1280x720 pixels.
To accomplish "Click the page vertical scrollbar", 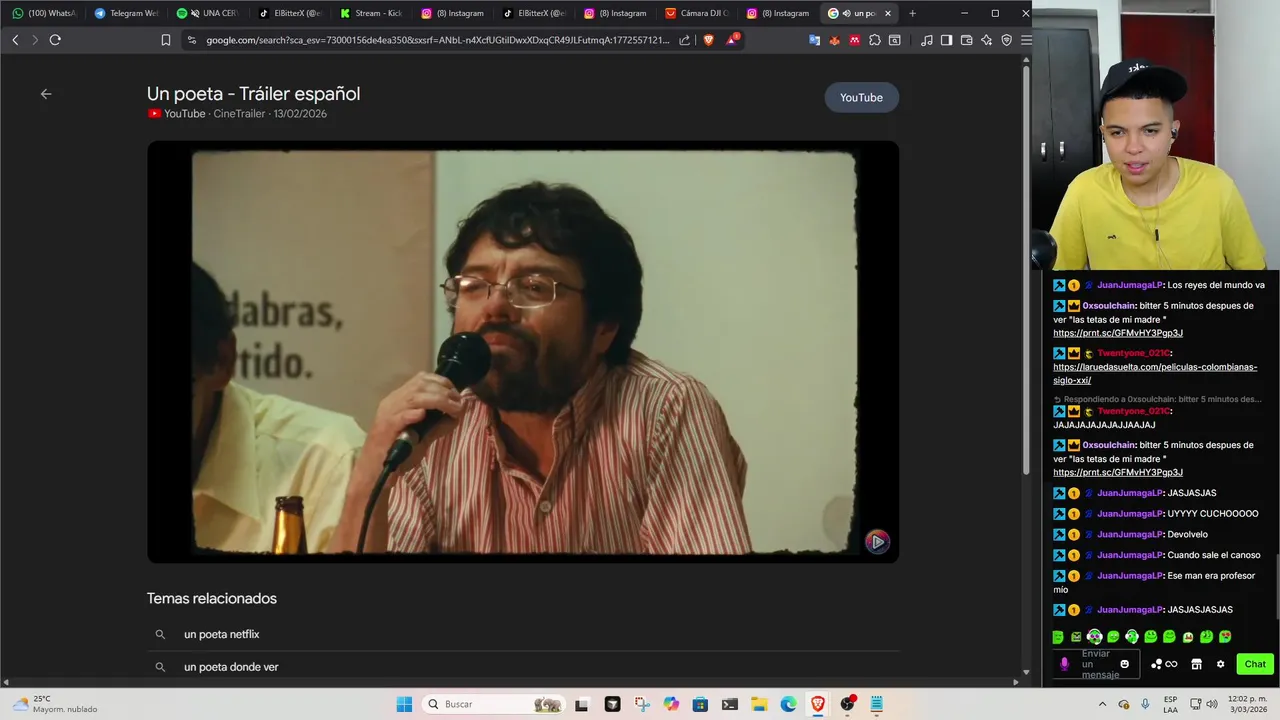I will click(1026, 270).
